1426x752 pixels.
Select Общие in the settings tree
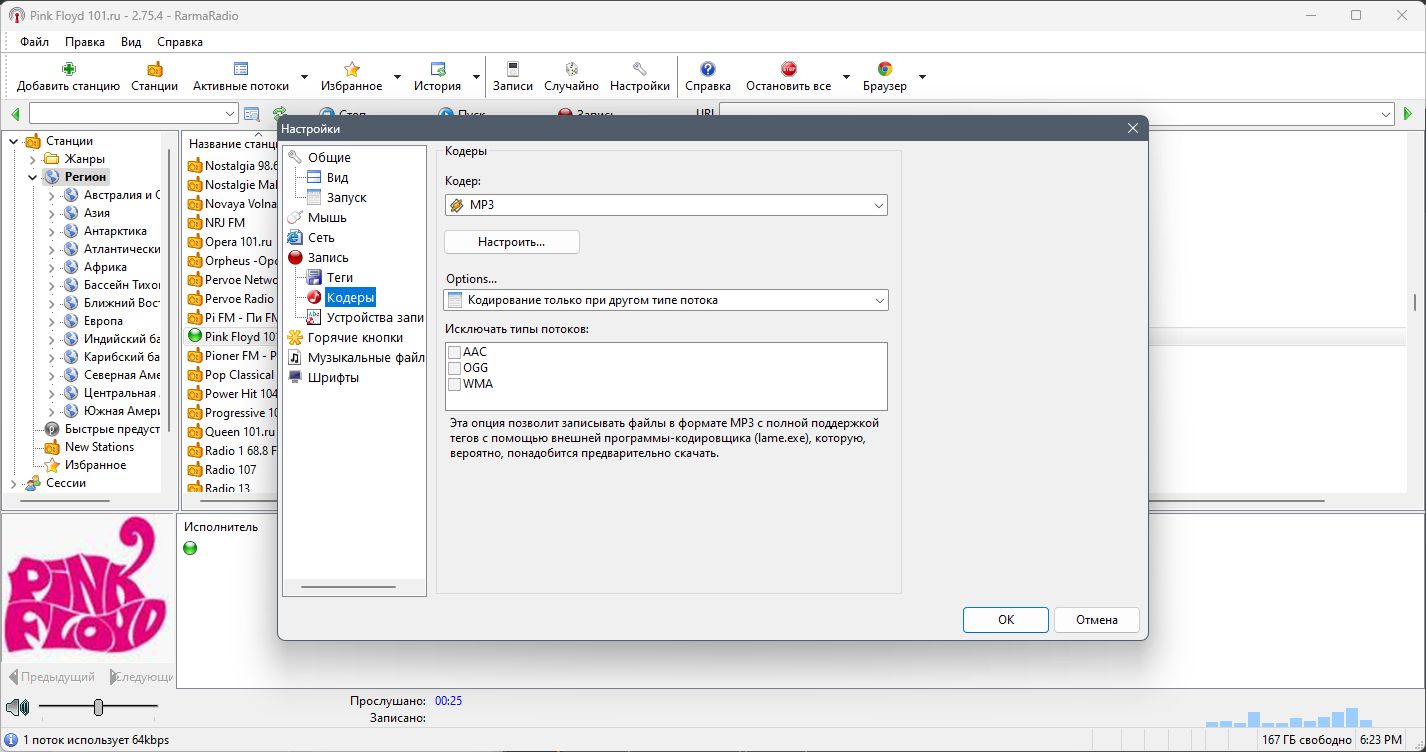click(x=329, y=157)
